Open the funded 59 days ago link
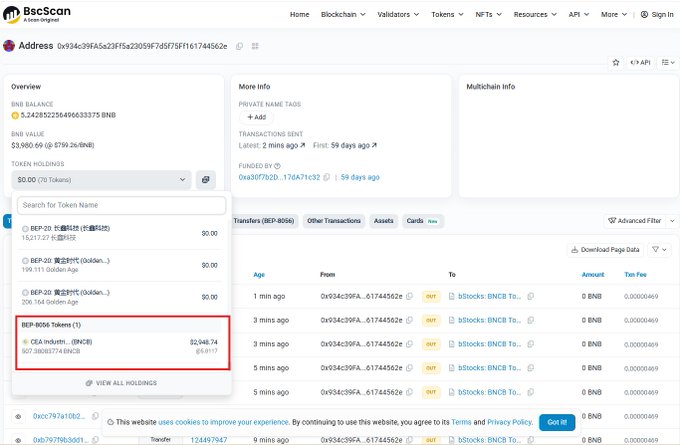 [360, 177]
